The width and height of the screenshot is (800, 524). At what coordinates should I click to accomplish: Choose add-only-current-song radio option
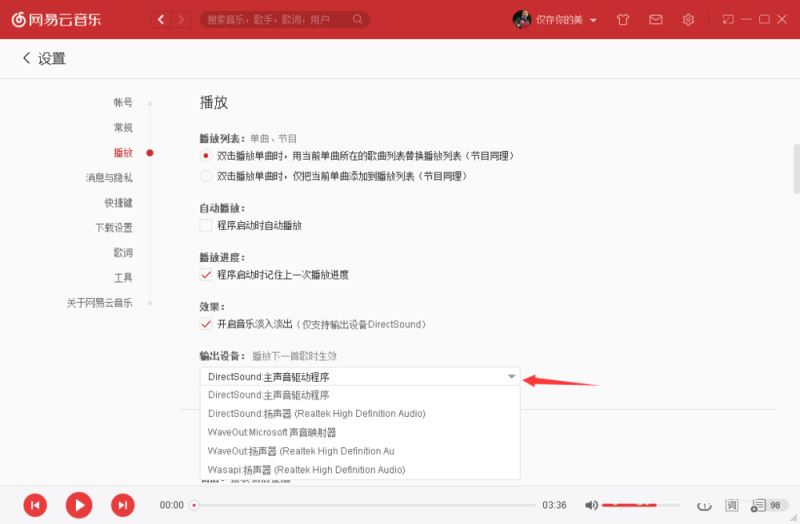(x=206, y=176)
